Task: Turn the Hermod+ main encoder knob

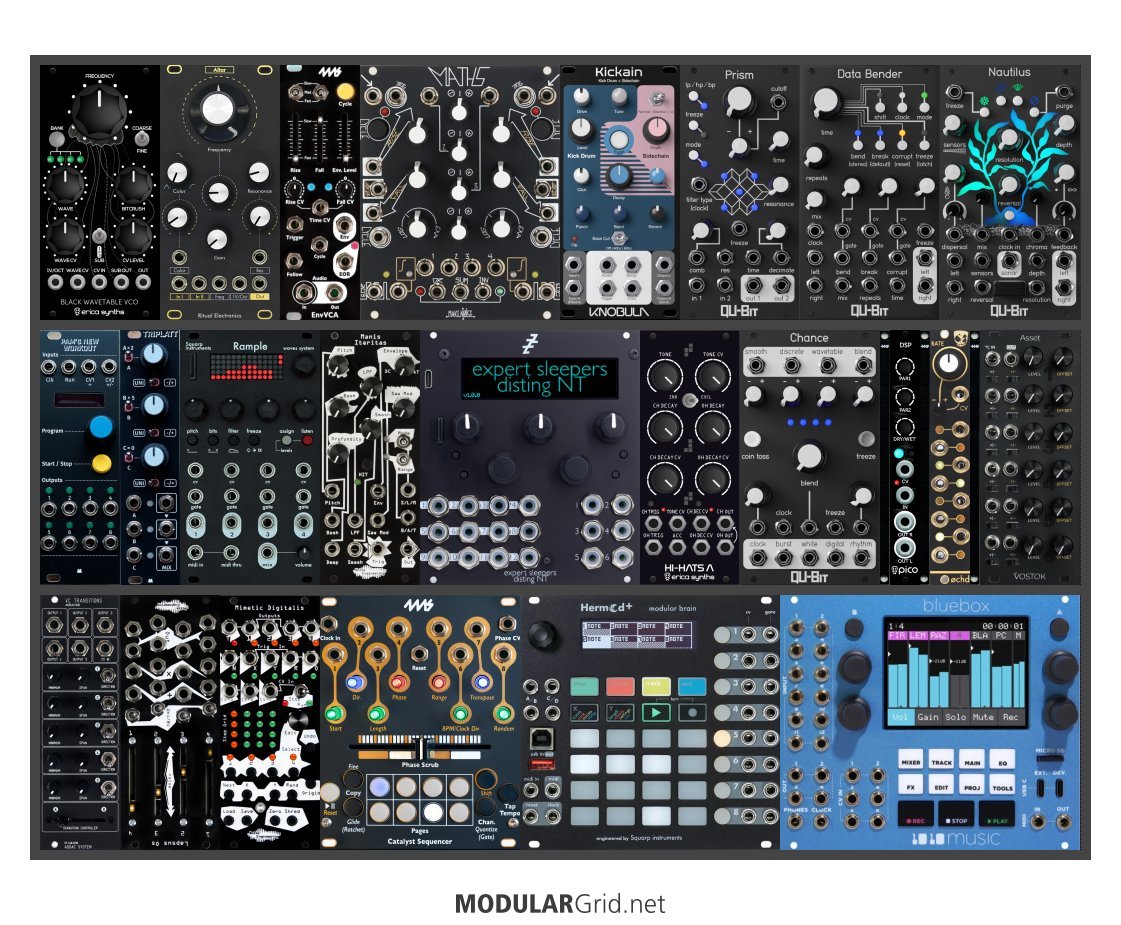Action: tap(544, 634)
